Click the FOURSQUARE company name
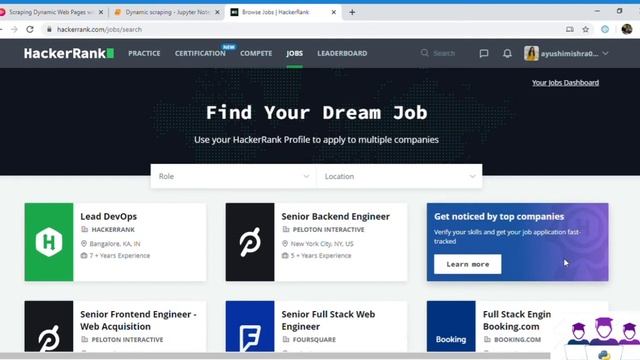The image size is (640, 360). 314,340
